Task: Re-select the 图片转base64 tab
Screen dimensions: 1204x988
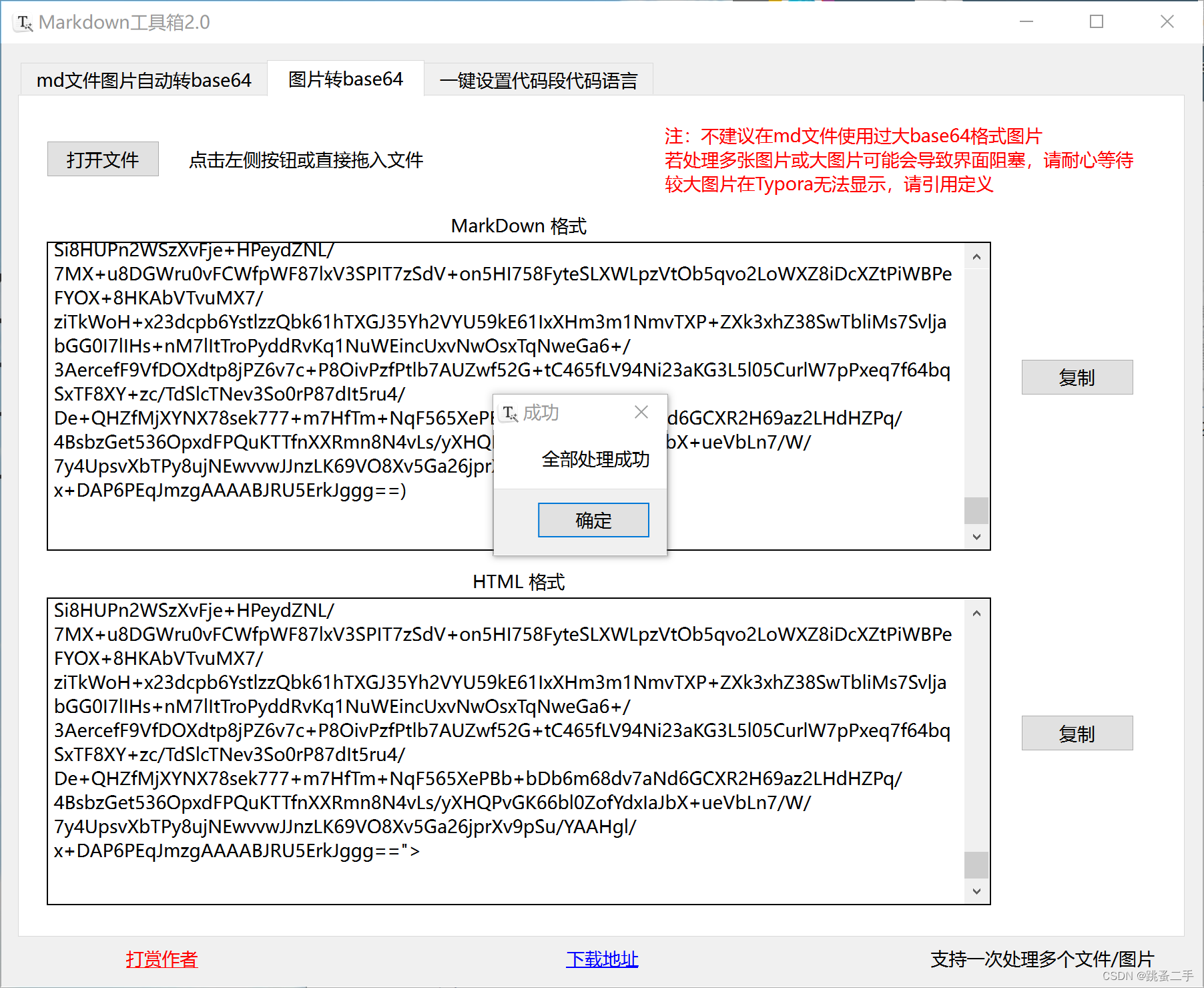Action: click(345, 79)
